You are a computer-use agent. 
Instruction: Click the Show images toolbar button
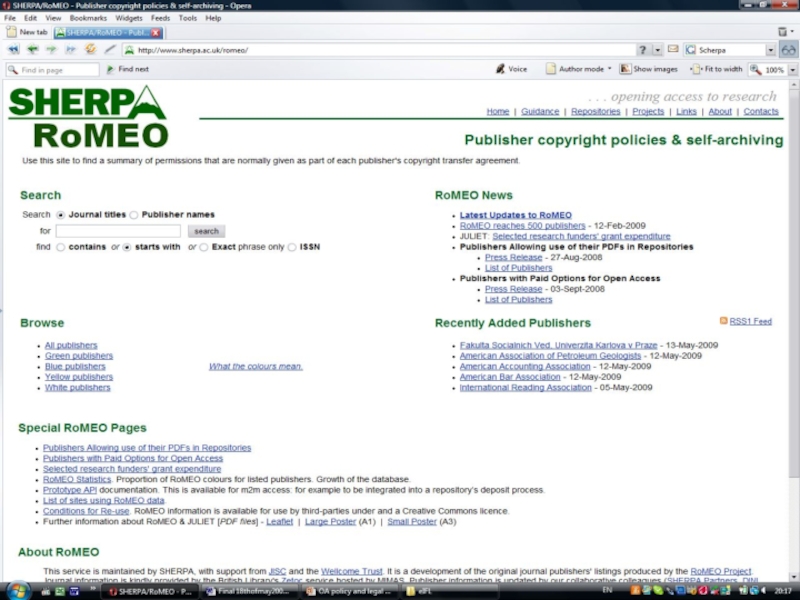pyautogui.click(x=648, y=69)
